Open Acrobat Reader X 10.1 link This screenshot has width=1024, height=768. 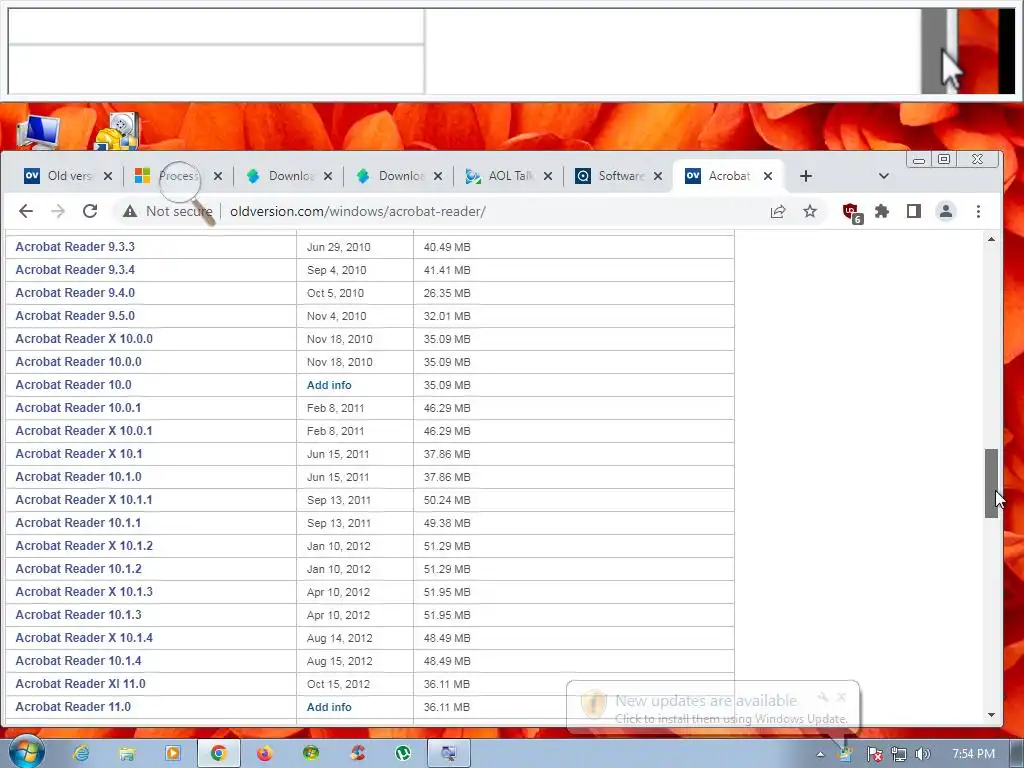[x=78, y=453]
